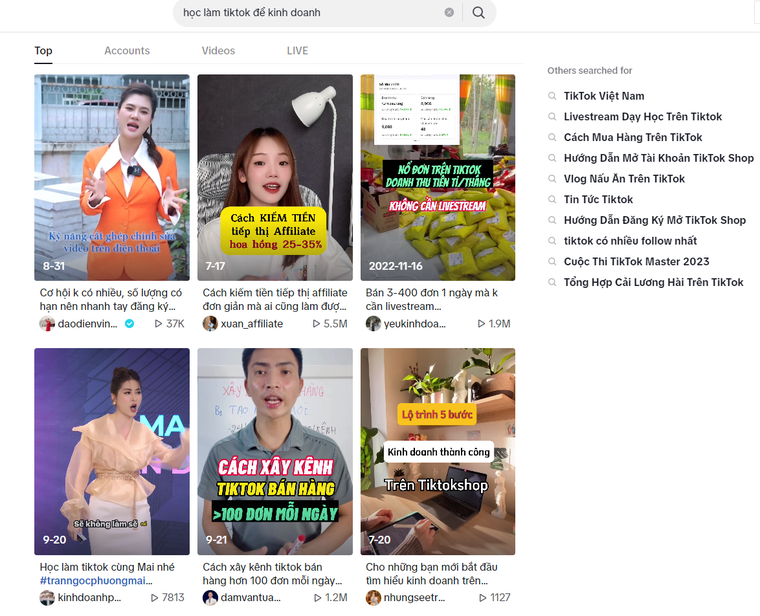Screen dimensions: 760x616
Task: Select 'Hướng Dẫn Mở Tài Khoản TikTok Shop'
Action: pos(659,158)
